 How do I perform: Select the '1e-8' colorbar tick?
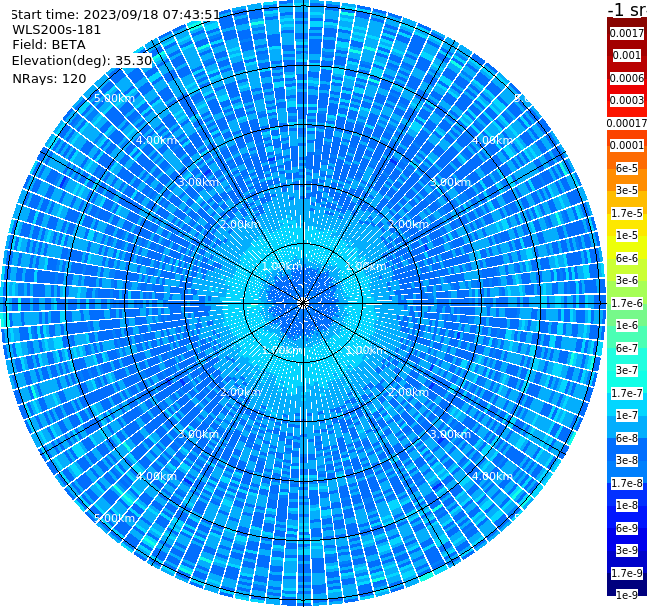(x=627, y=505)
